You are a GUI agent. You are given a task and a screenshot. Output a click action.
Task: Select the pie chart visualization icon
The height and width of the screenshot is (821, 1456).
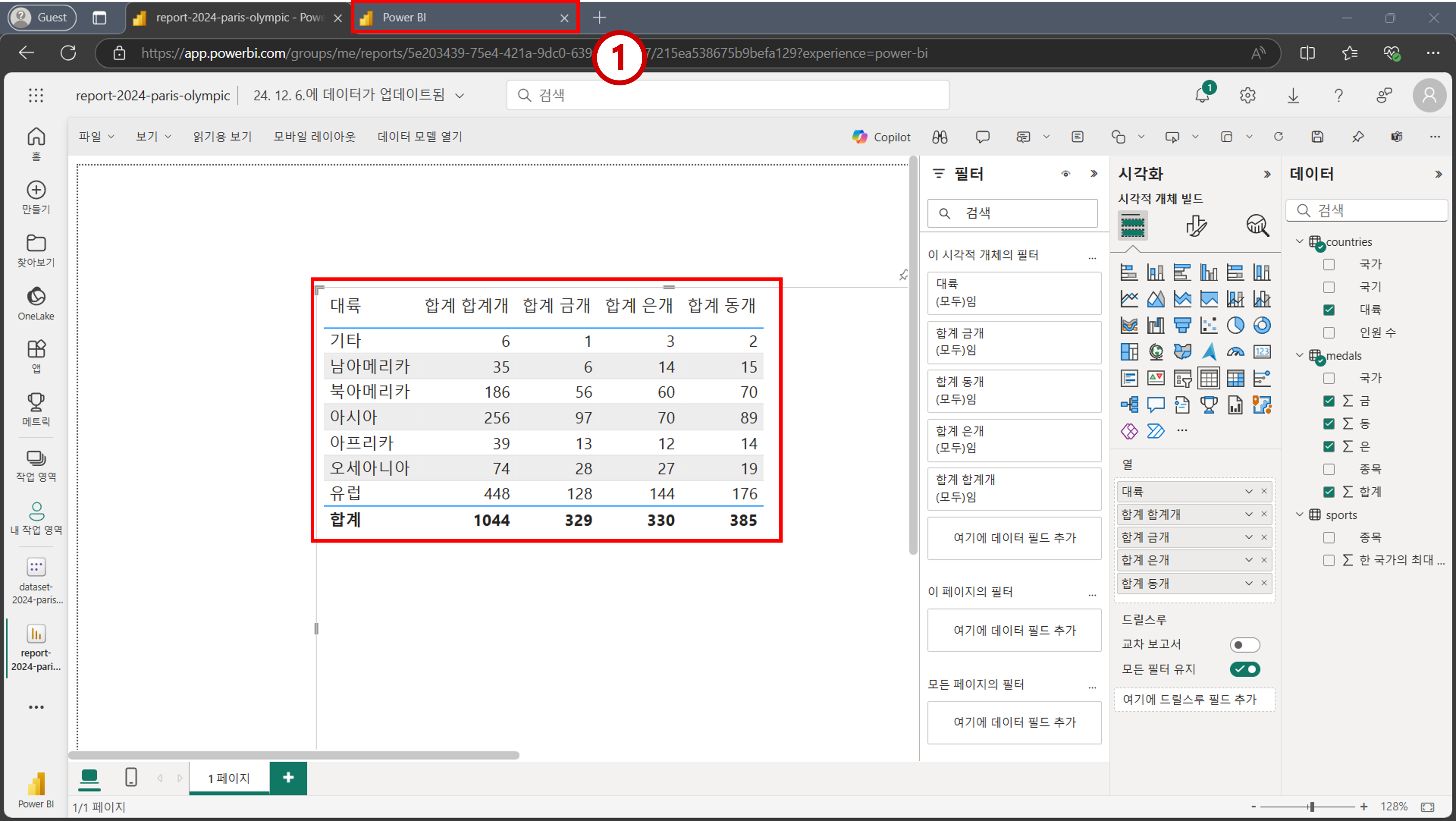tap(1235, 325)
